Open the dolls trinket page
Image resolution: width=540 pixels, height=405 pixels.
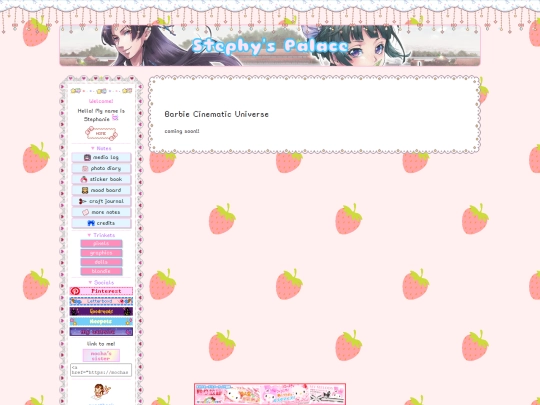pos(101,262)
